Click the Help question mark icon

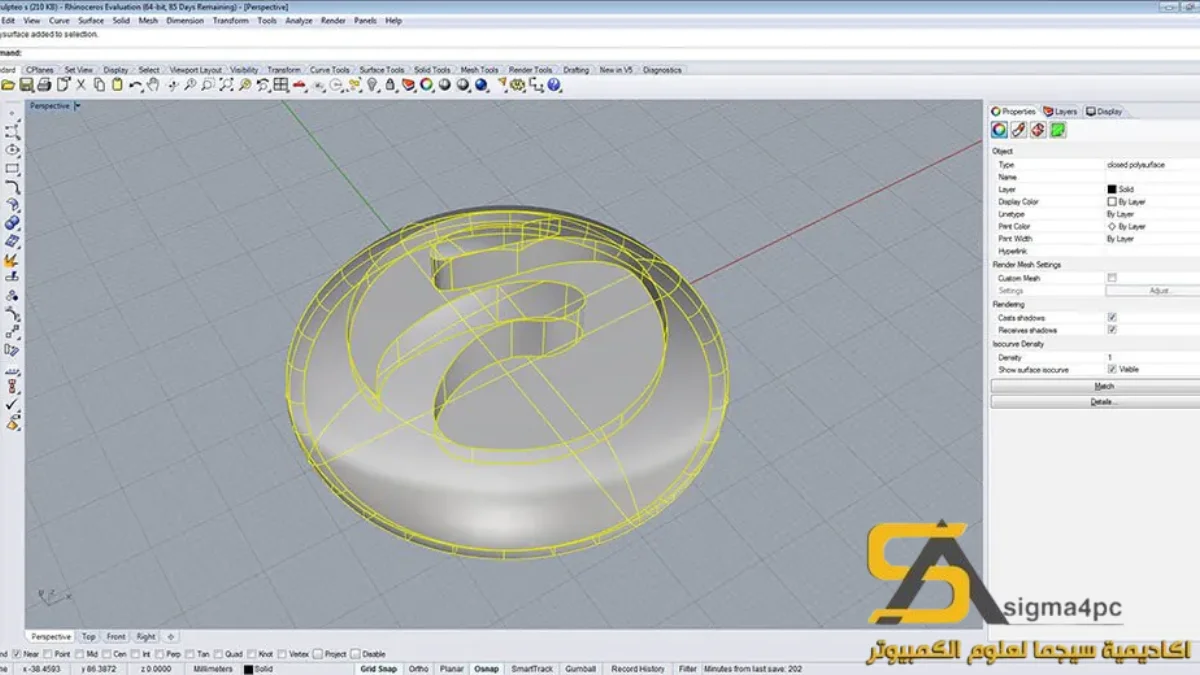553,85
